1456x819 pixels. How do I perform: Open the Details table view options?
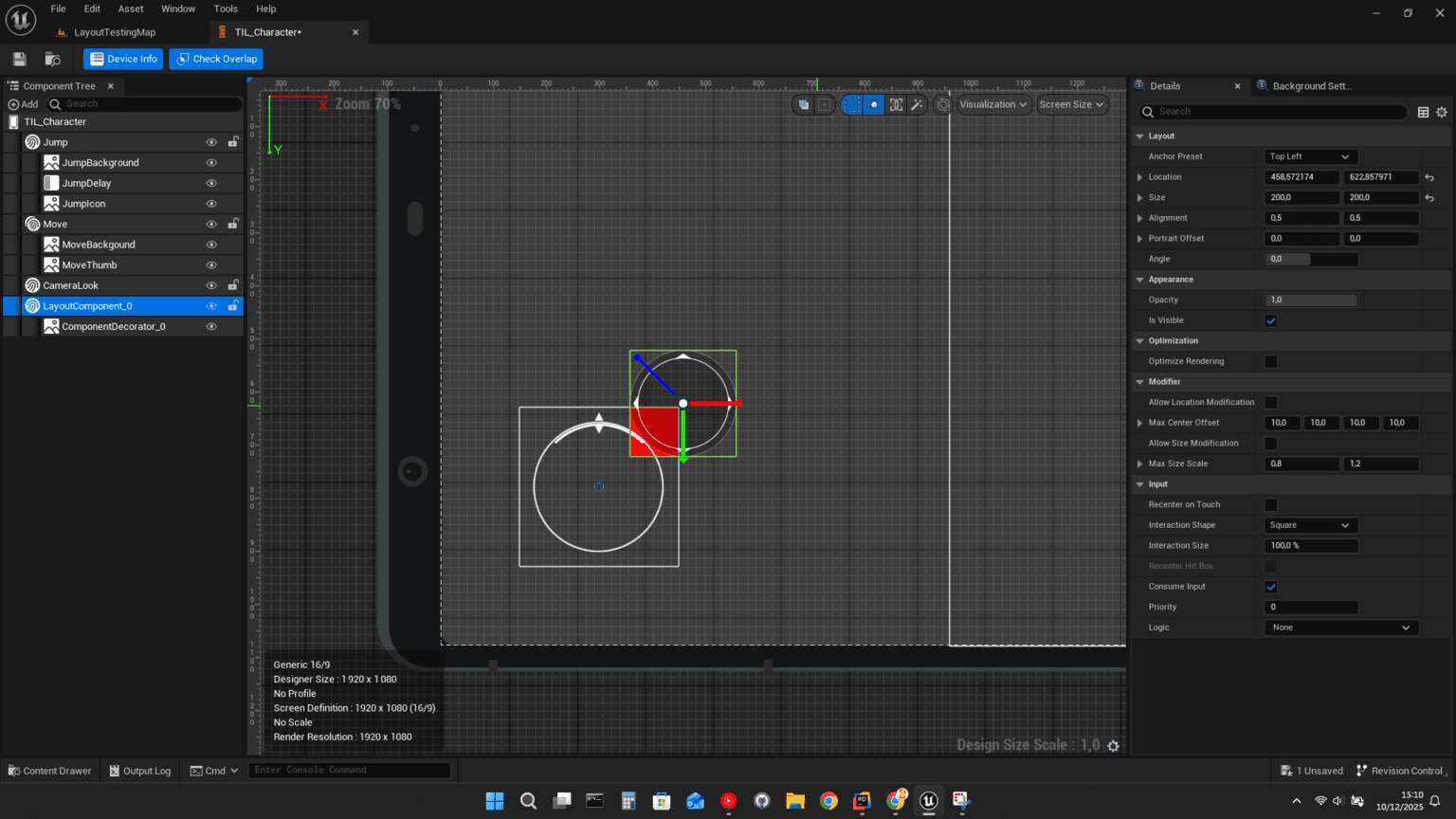(x=1423, y=112)
